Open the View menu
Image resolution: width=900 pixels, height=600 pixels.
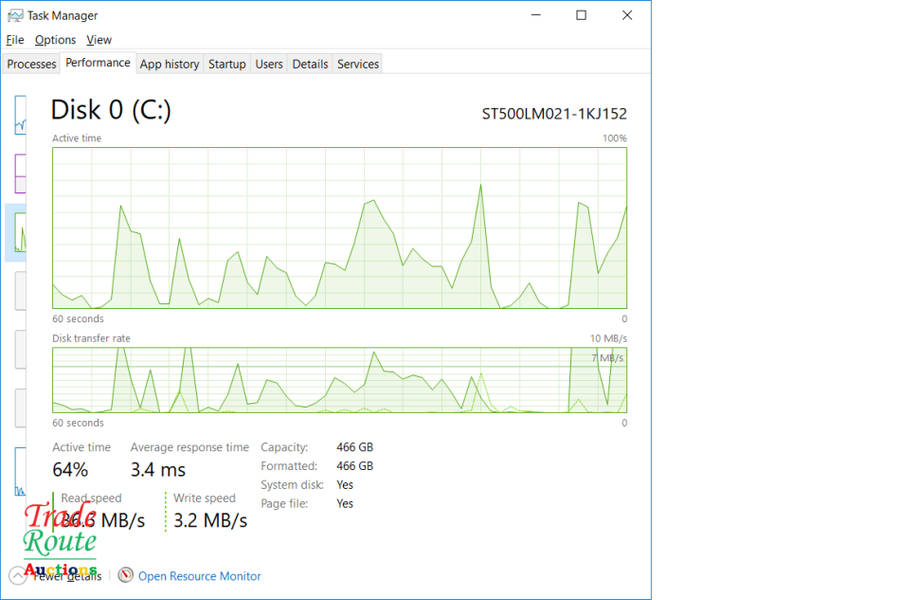(x=99, y=40)
